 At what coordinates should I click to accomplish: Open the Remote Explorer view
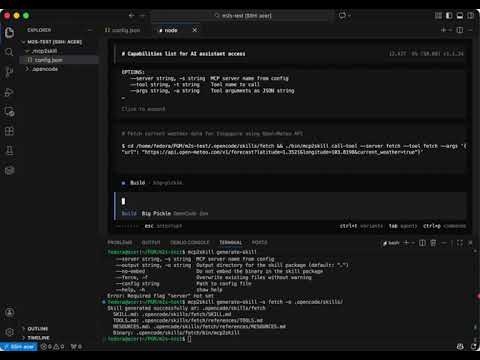click(9, 112)
